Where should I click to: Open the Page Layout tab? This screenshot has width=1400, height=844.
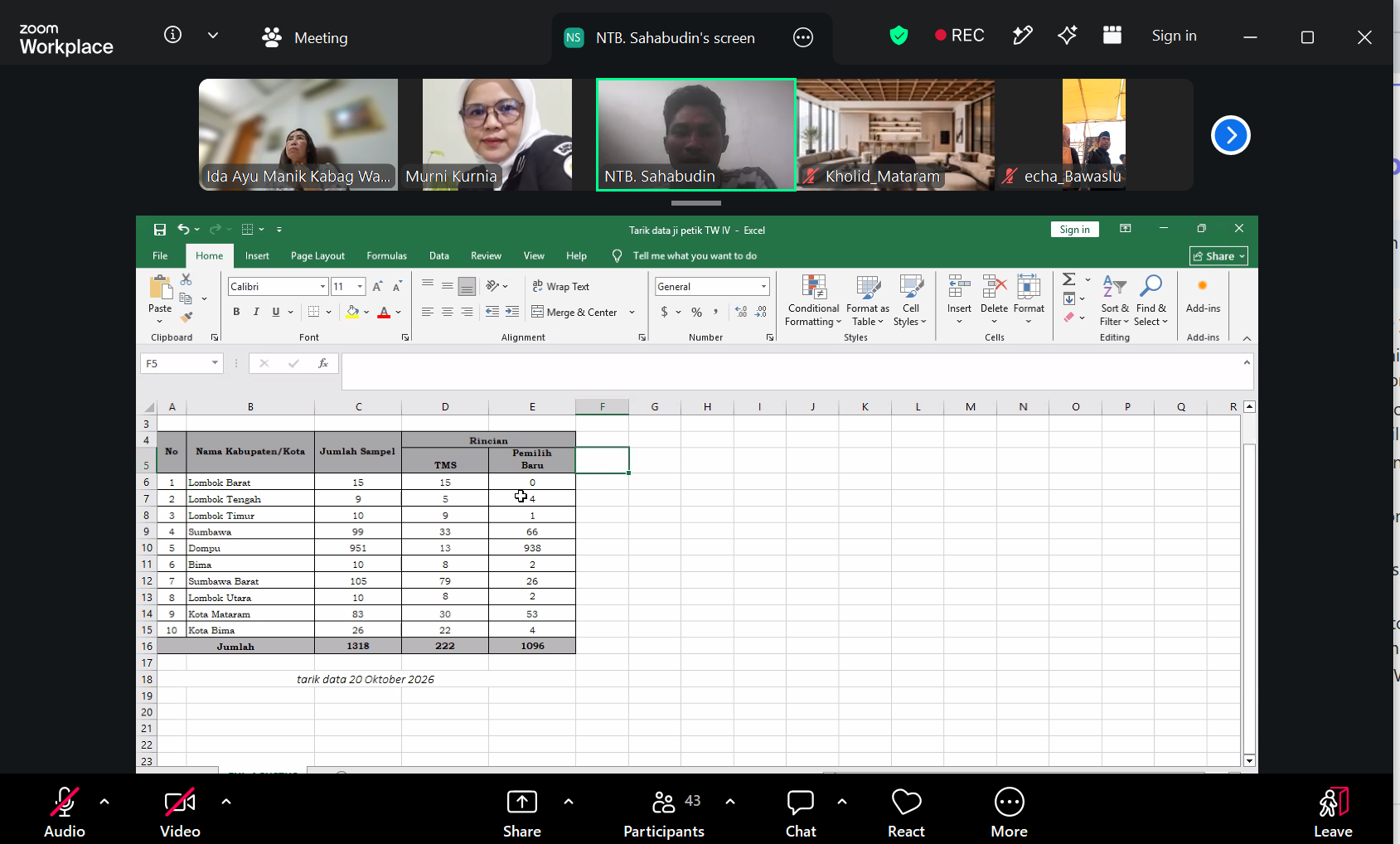pos(317,256)
